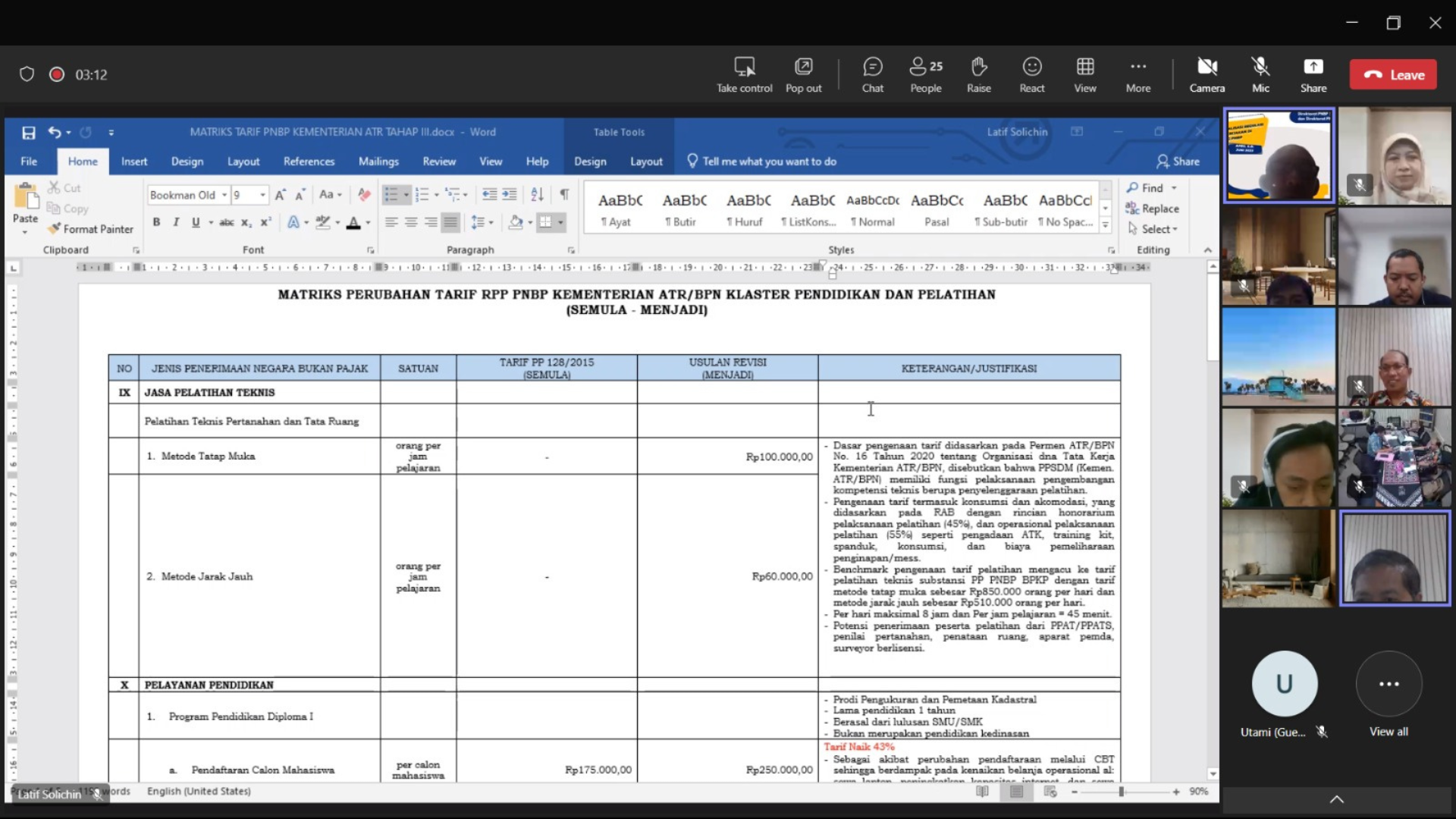Expand the Styles gallery
The width and height of the screenshot is (1456, 819).
[1105, 225]
